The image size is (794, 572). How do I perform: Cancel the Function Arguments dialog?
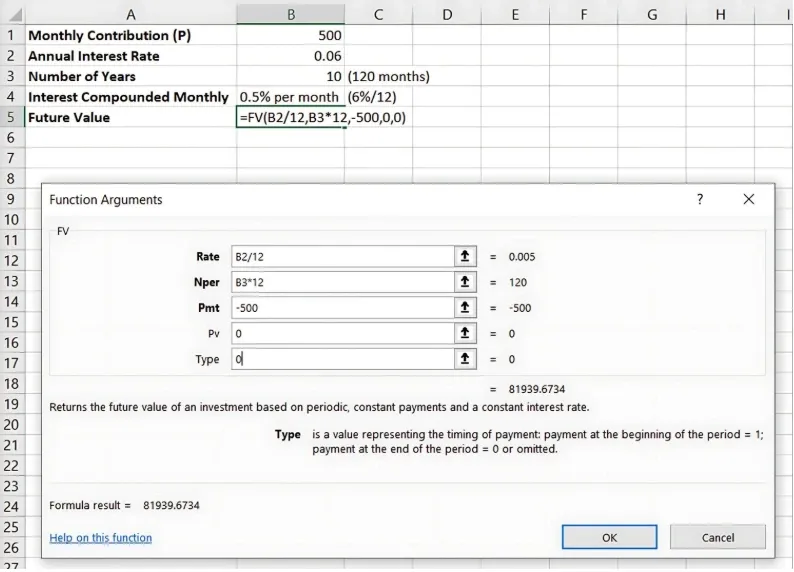(x=717, y=538)
